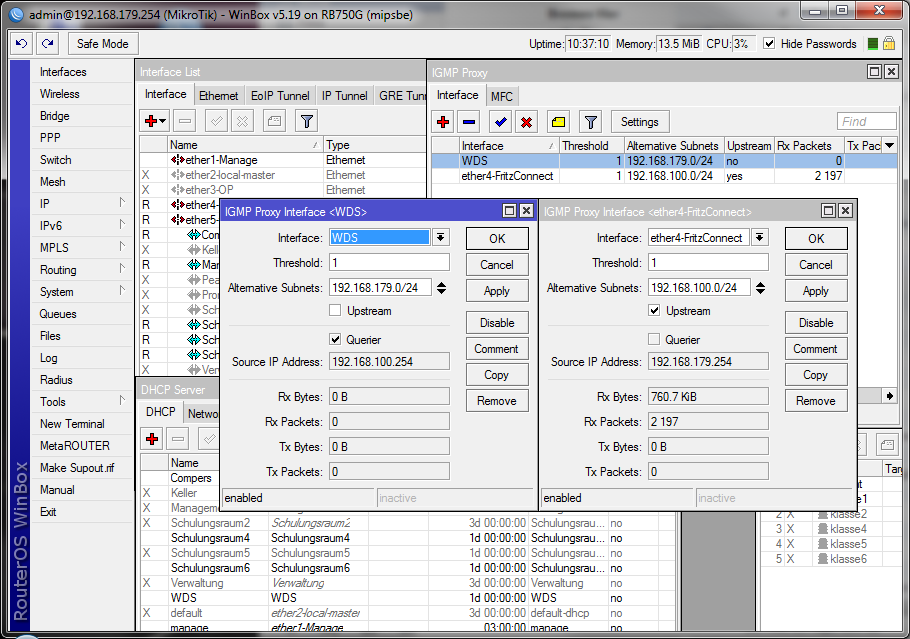Click the Find search field in IGMP Proxy
910x639 pixels.
[x=865, y=122]
